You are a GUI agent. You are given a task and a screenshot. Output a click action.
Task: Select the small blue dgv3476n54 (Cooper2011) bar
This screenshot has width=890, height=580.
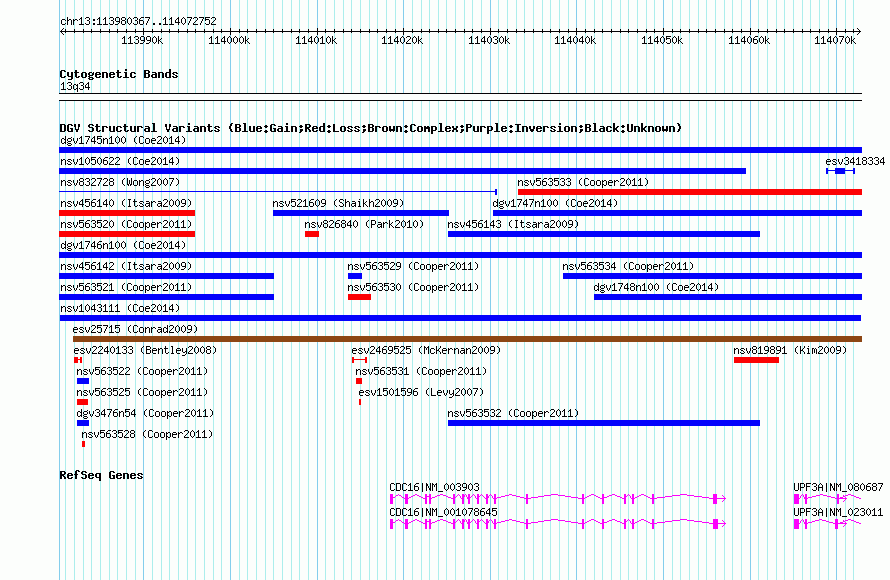[83, 423]
